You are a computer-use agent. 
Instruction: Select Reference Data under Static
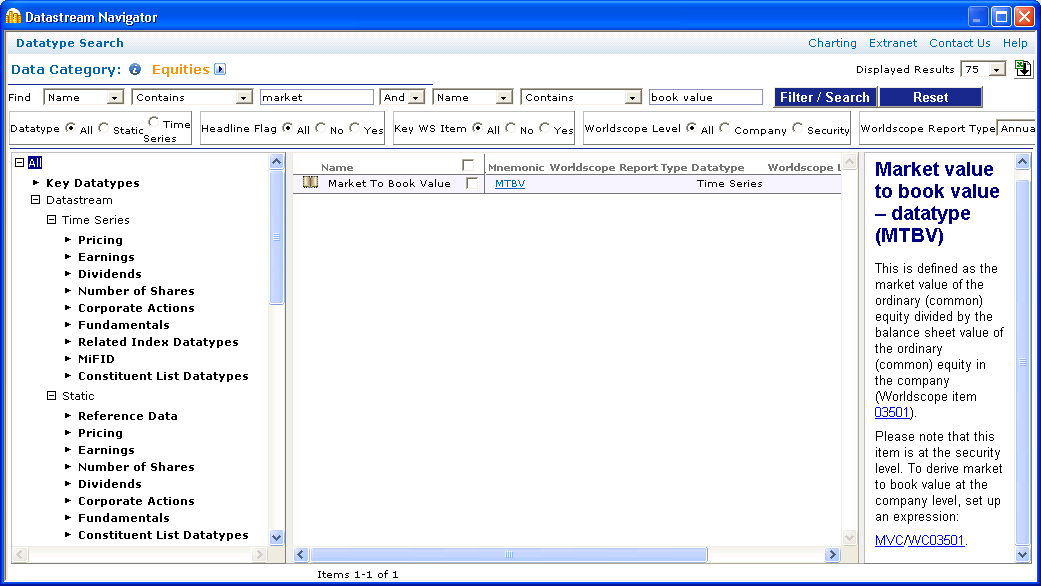coord(127,416)
